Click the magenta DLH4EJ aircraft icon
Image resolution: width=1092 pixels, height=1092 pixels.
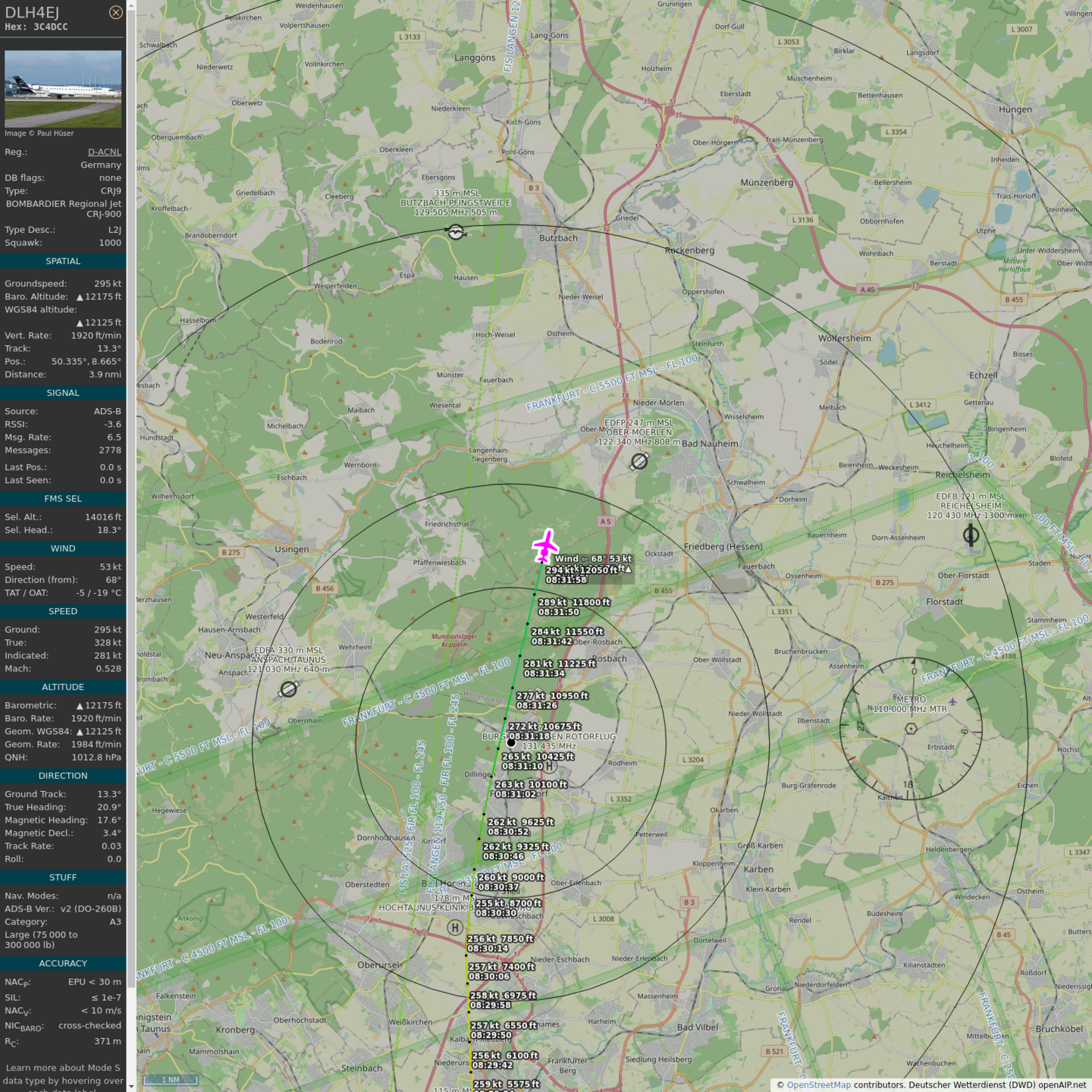[545, 545]
